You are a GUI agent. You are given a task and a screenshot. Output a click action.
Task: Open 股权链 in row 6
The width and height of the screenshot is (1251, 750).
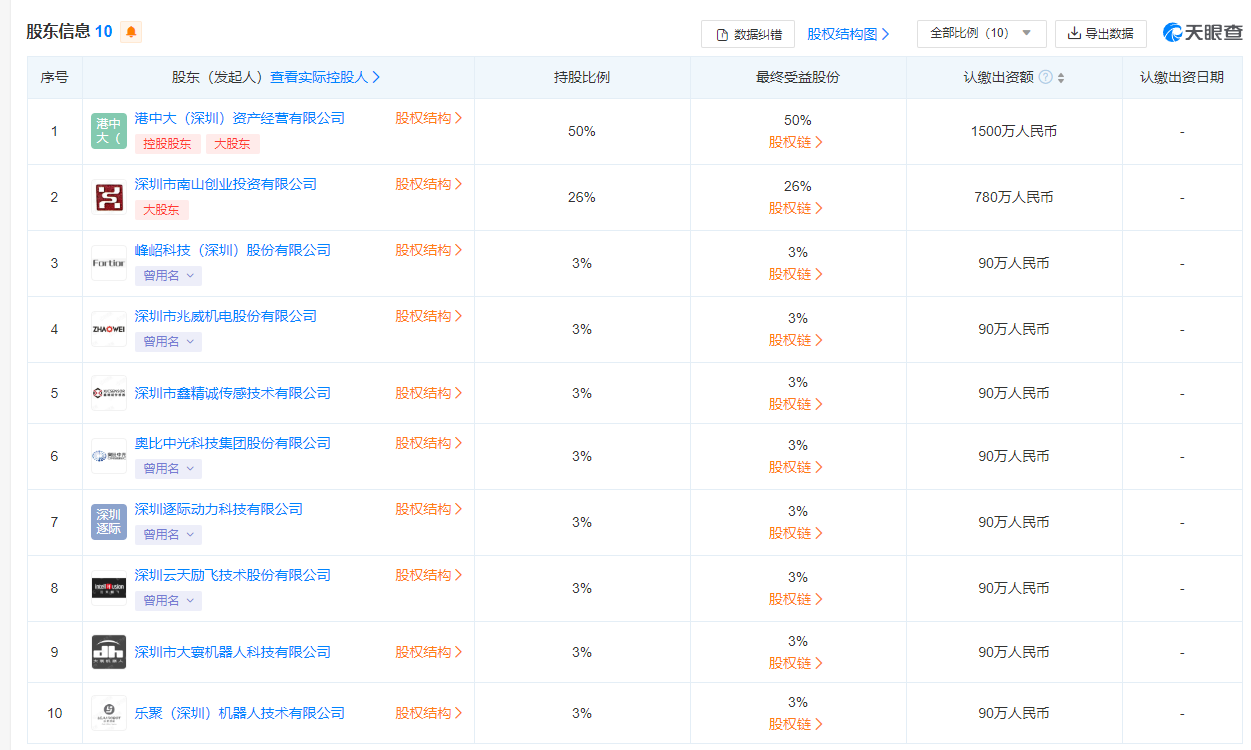pos(796,467)
